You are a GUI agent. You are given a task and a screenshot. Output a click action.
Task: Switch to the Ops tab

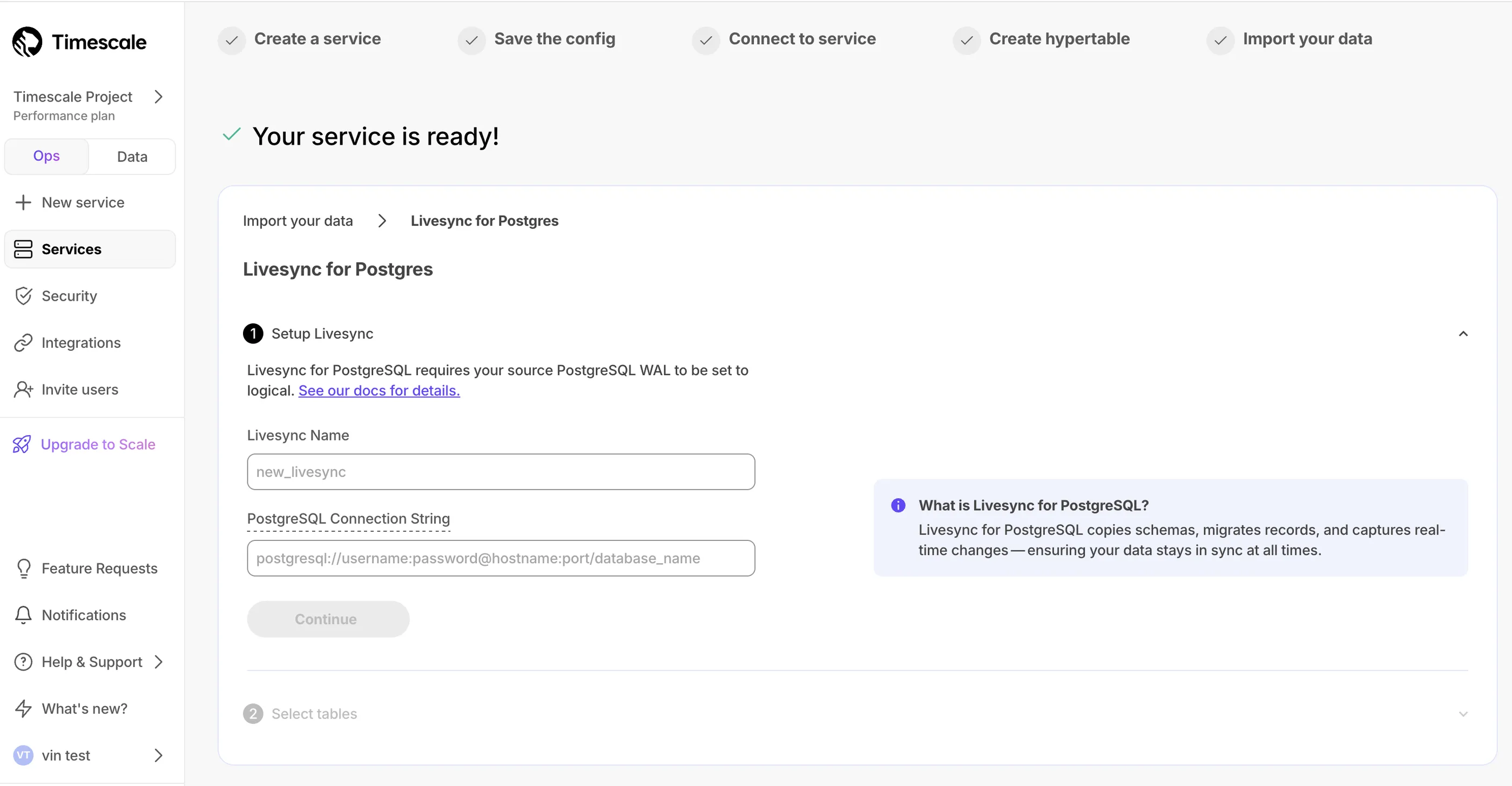(46, 156)
